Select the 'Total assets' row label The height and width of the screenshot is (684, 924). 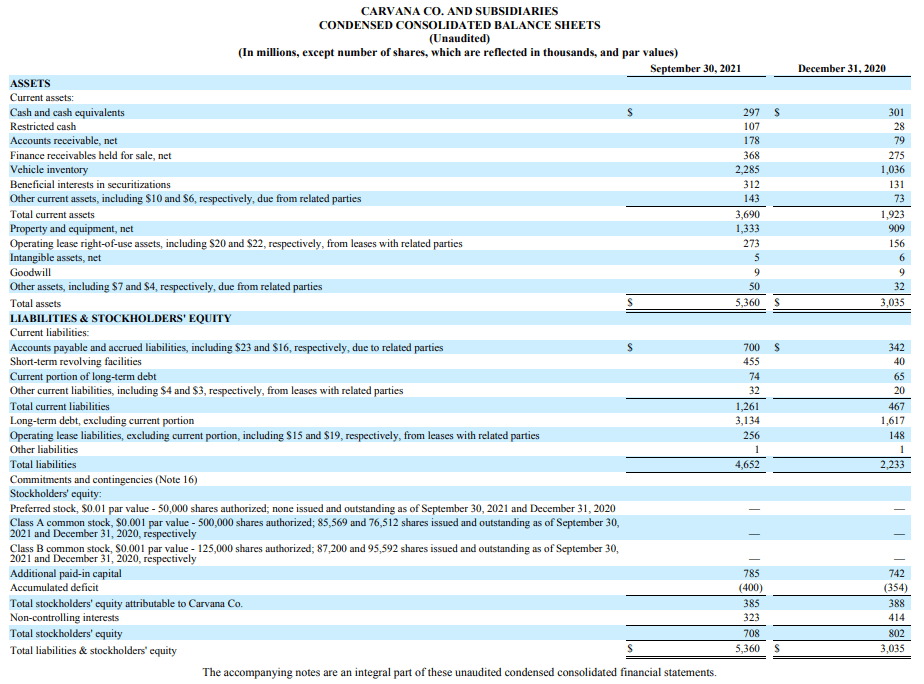pyautogui.click(x=35, y=303)
